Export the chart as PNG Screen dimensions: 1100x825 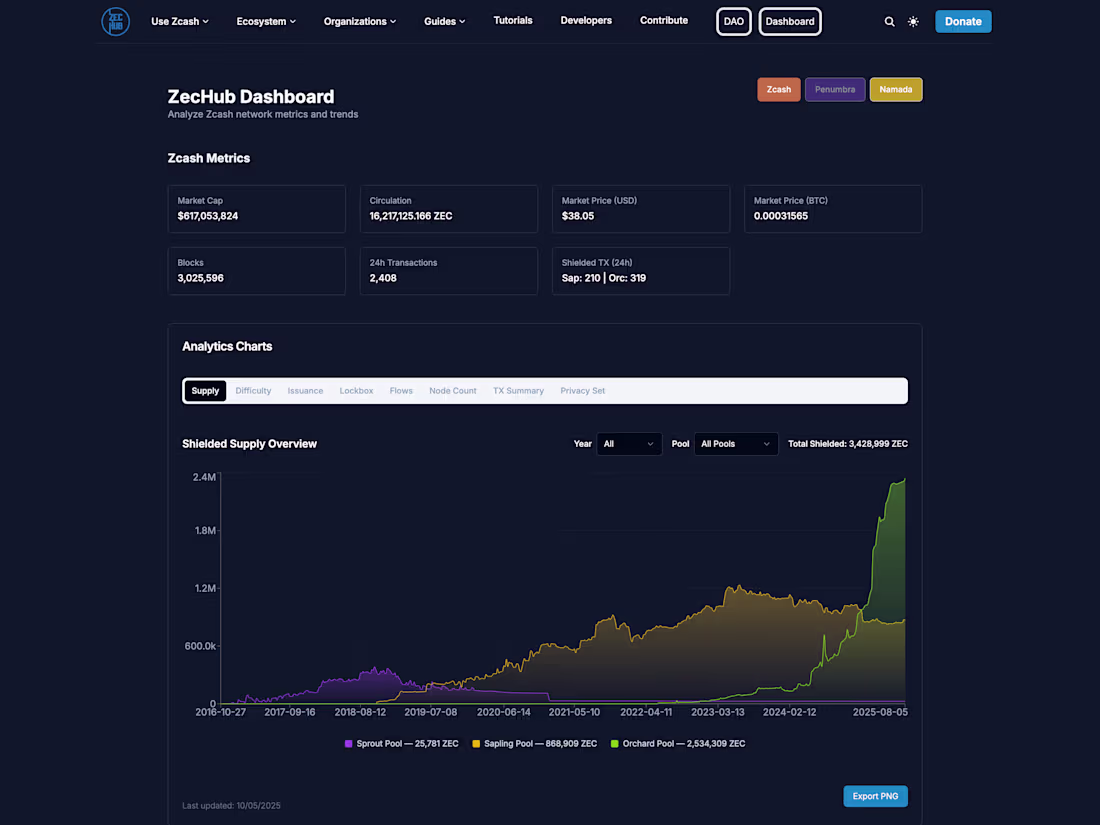[875, 796]
